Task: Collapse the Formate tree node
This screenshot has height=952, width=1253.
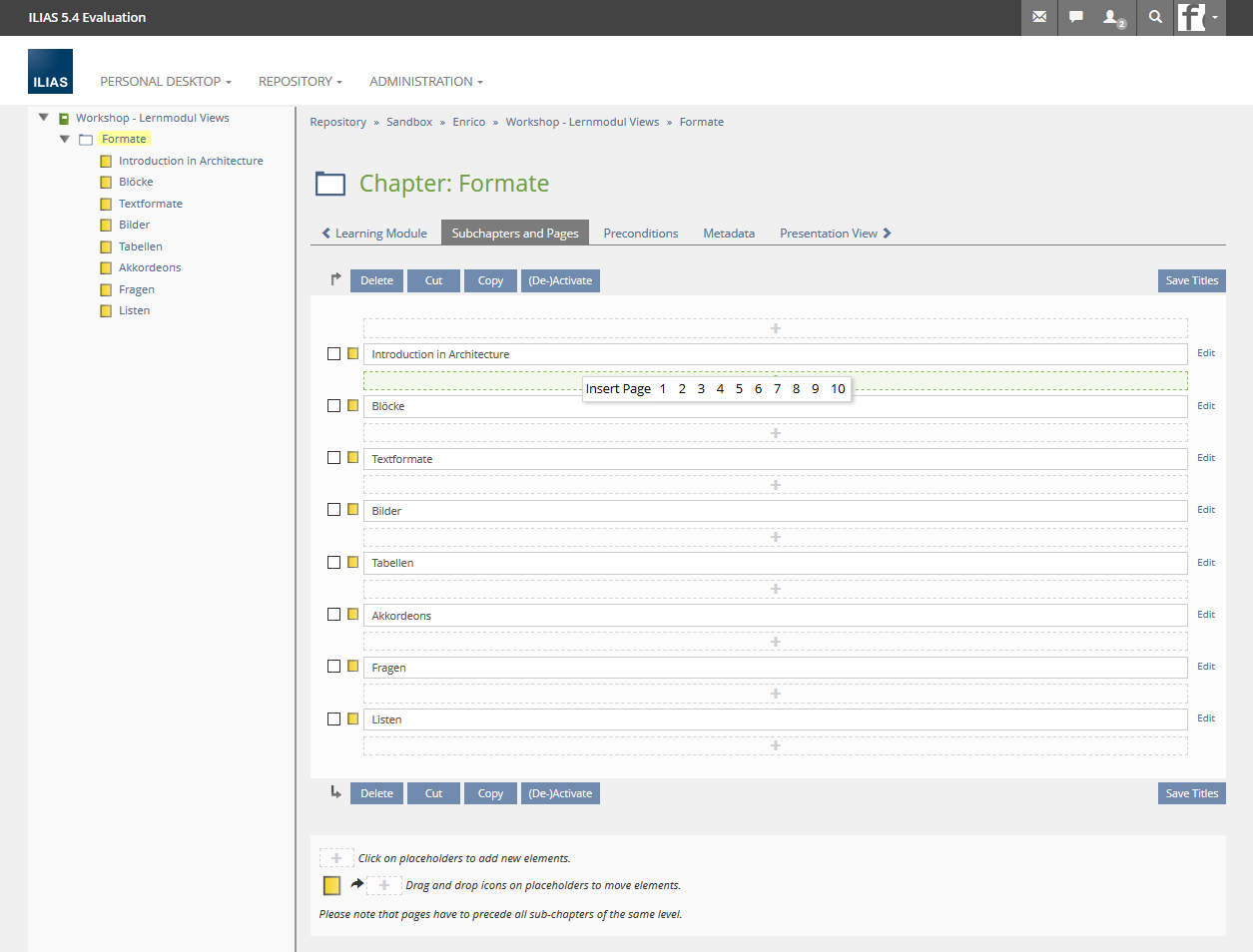Action: tap(65, 139)
